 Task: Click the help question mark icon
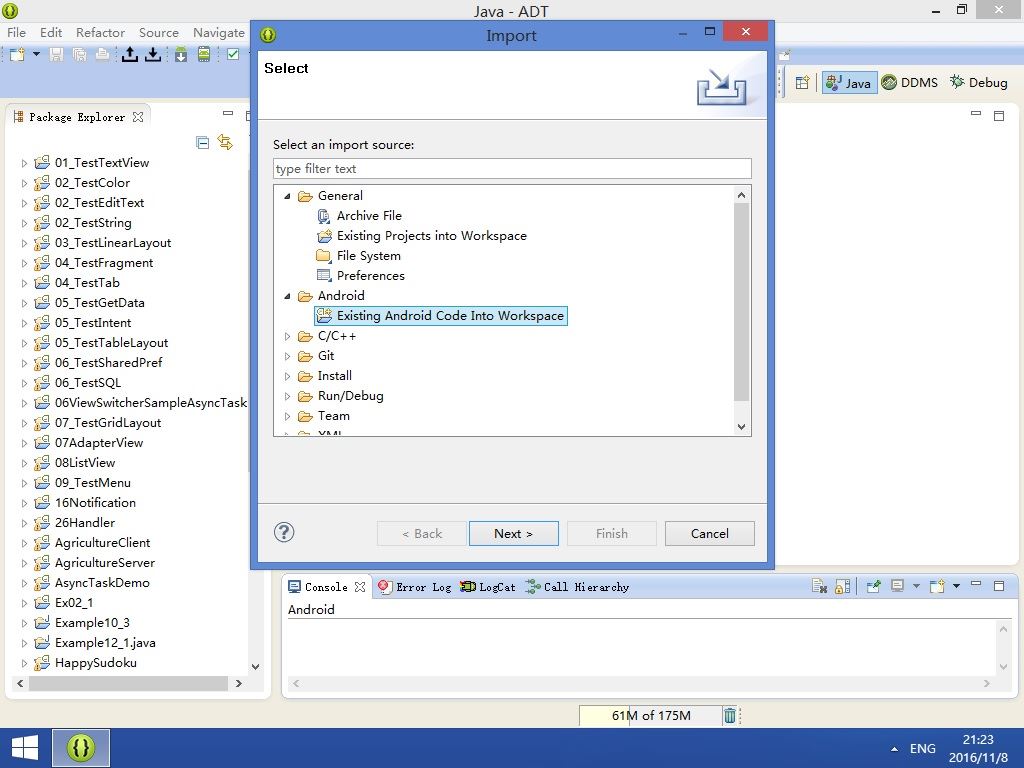click(x=284, y=532)
